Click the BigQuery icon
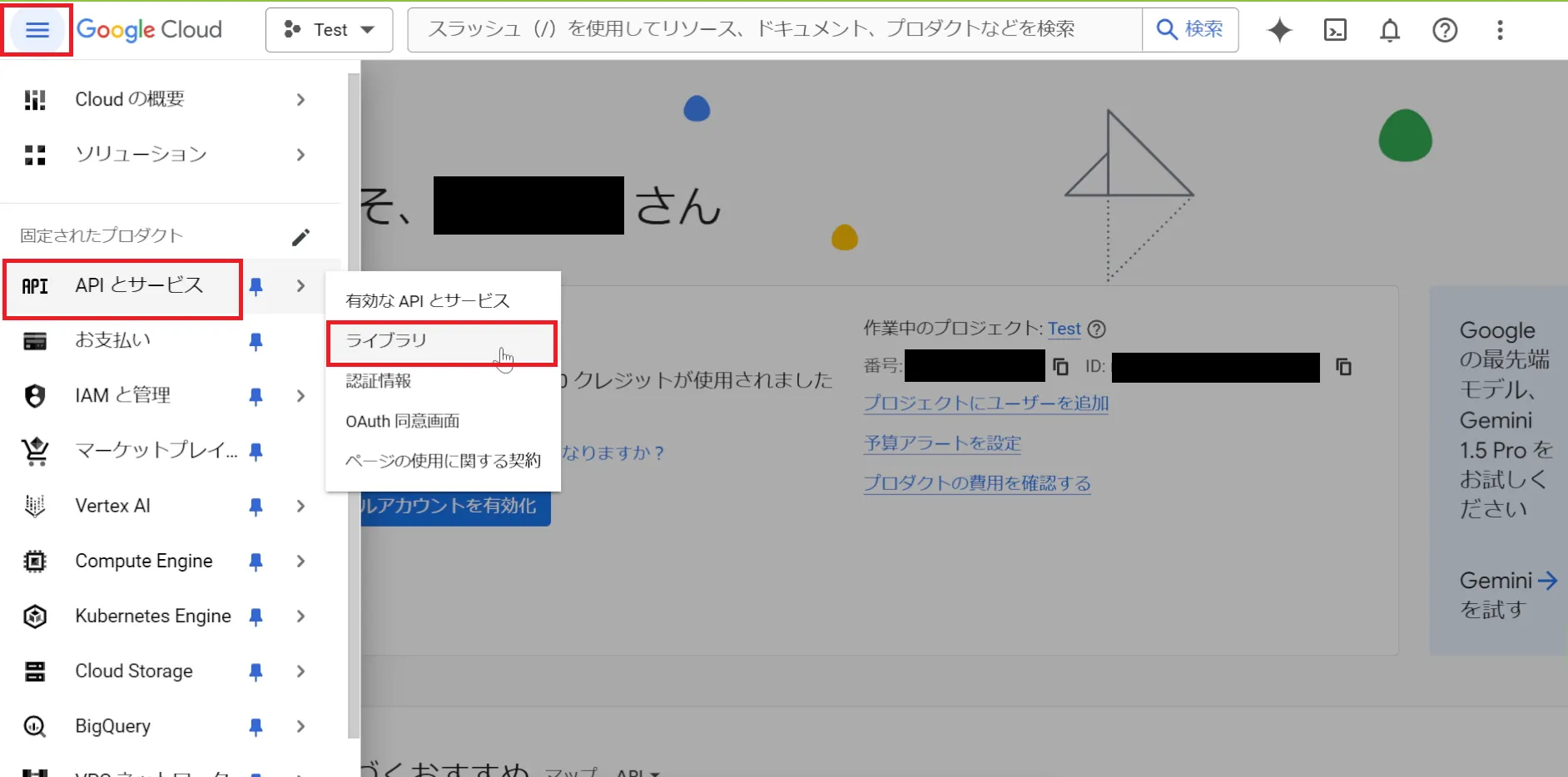The image size is (1568, 777). [35, 726]
